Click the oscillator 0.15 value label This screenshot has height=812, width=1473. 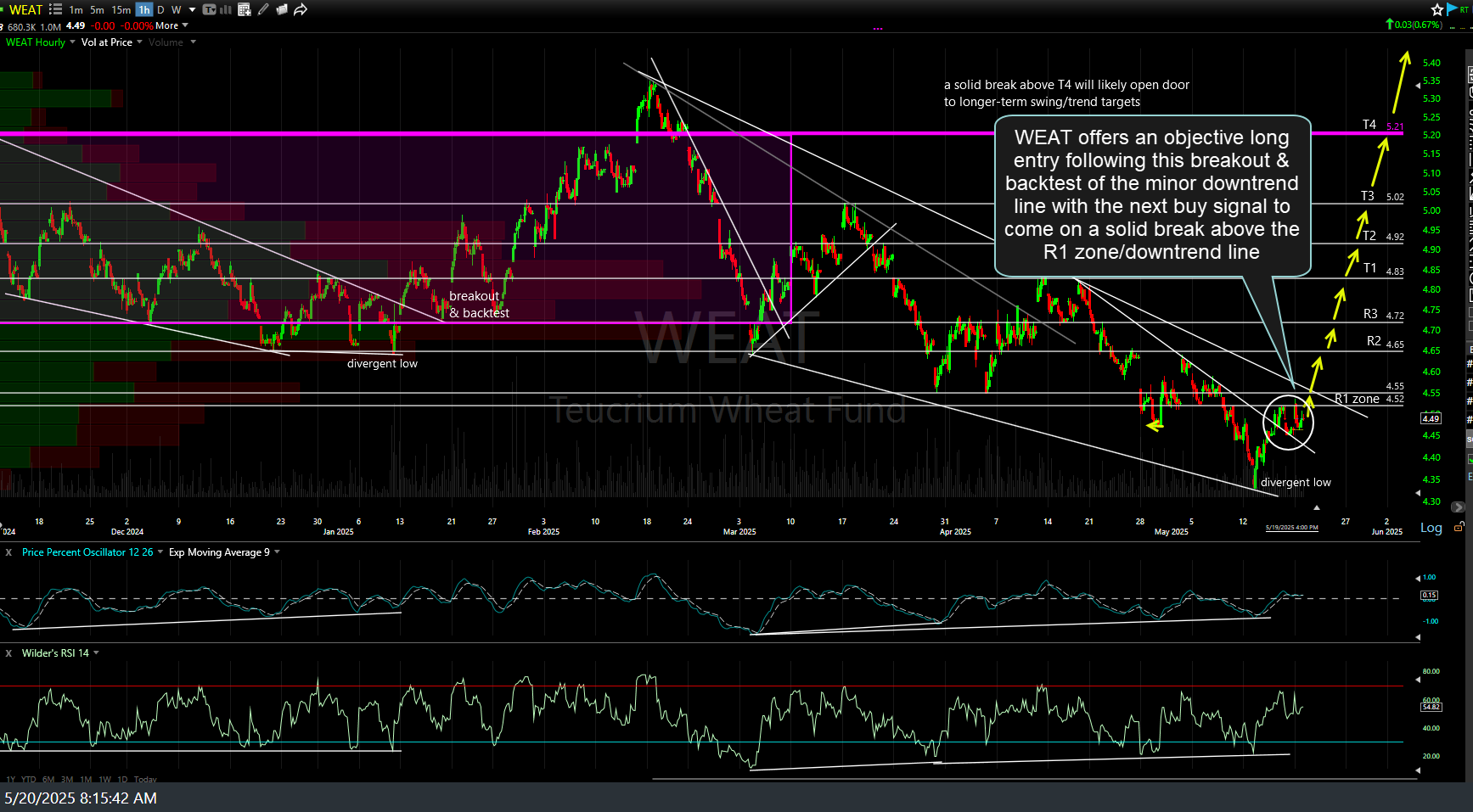(1429, 595)
